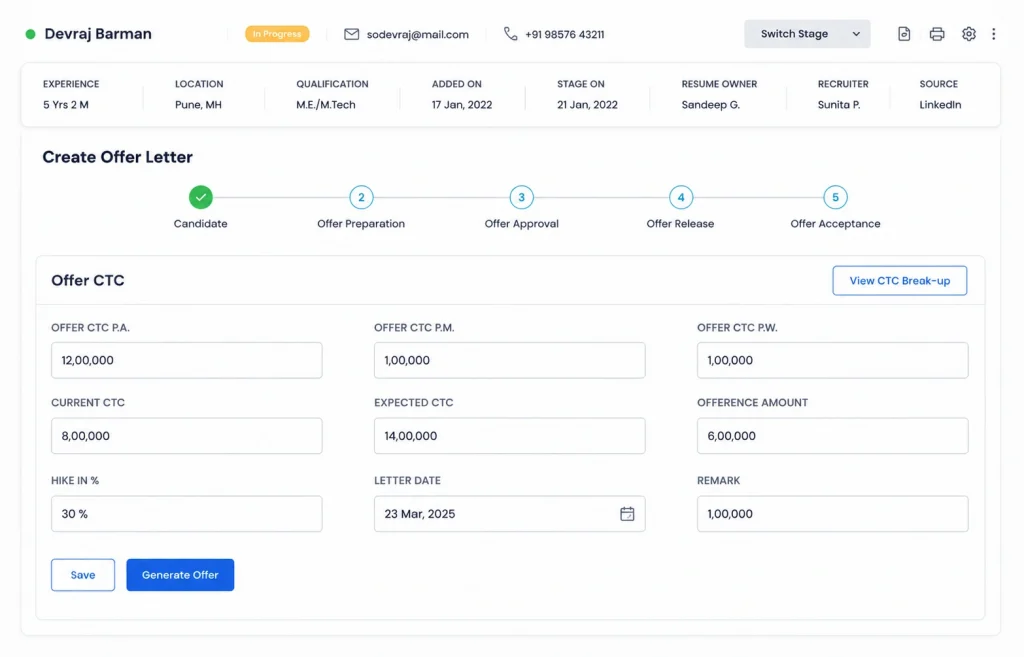Go to step 3 Offer Approval
Viewport: 1024px width, 657px height.
tap(521, 197)
